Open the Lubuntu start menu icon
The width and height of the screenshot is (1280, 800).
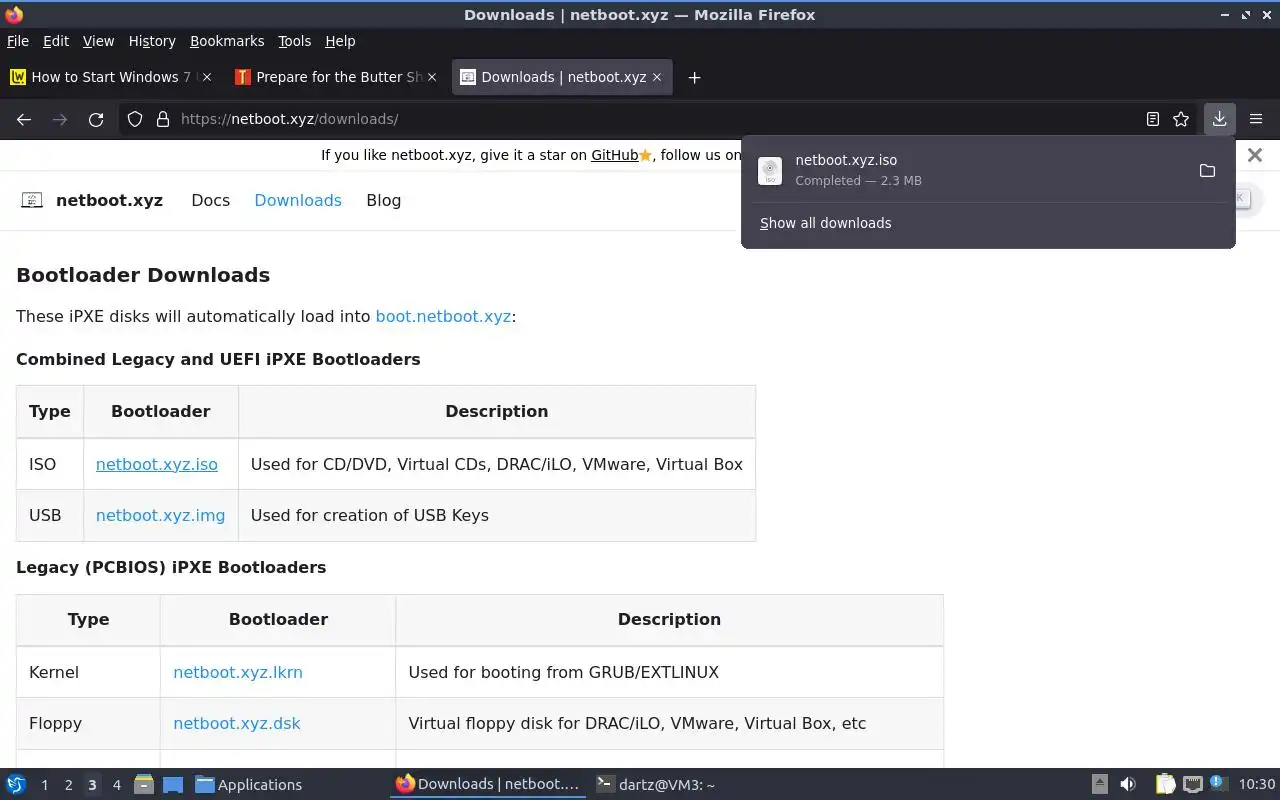pos(16,785)
